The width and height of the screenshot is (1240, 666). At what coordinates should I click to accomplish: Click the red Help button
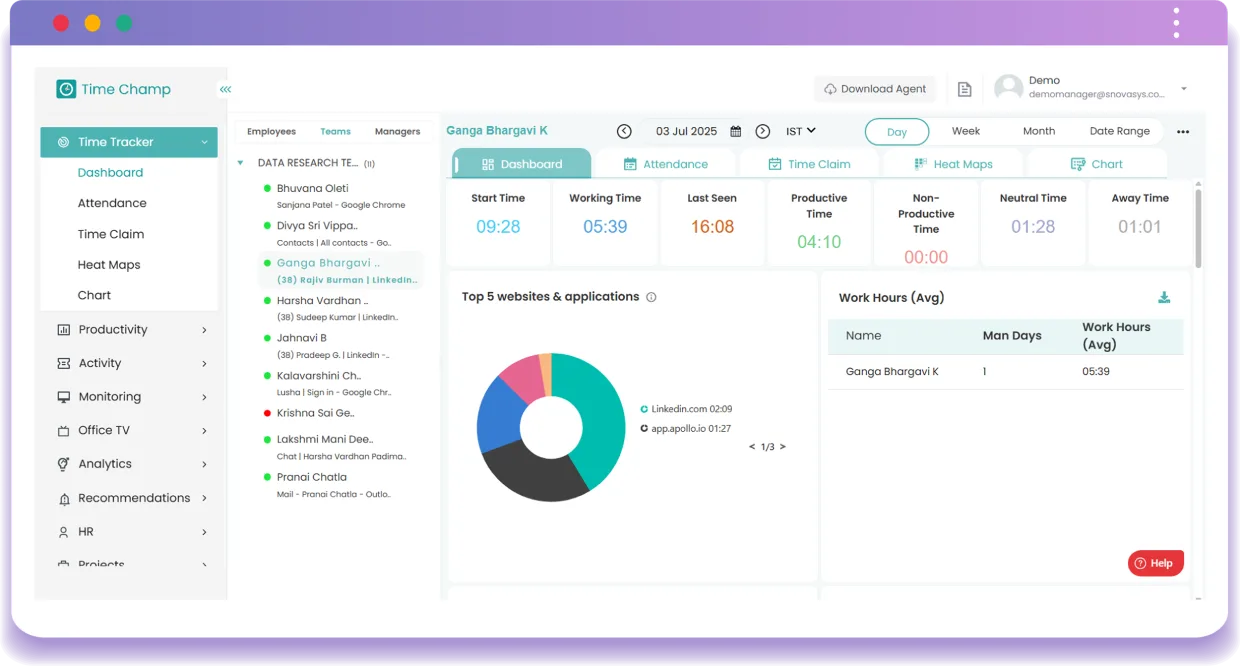(x=1155, y=563)
